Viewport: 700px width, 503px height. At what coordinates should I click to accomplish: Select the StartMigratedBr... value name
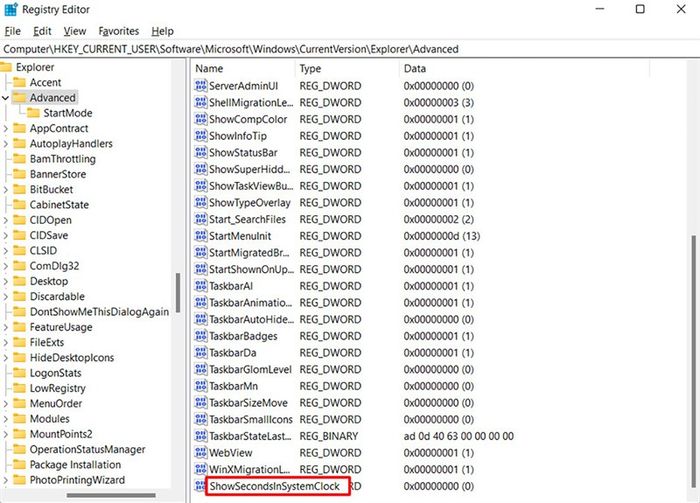(x=249, y=253)
